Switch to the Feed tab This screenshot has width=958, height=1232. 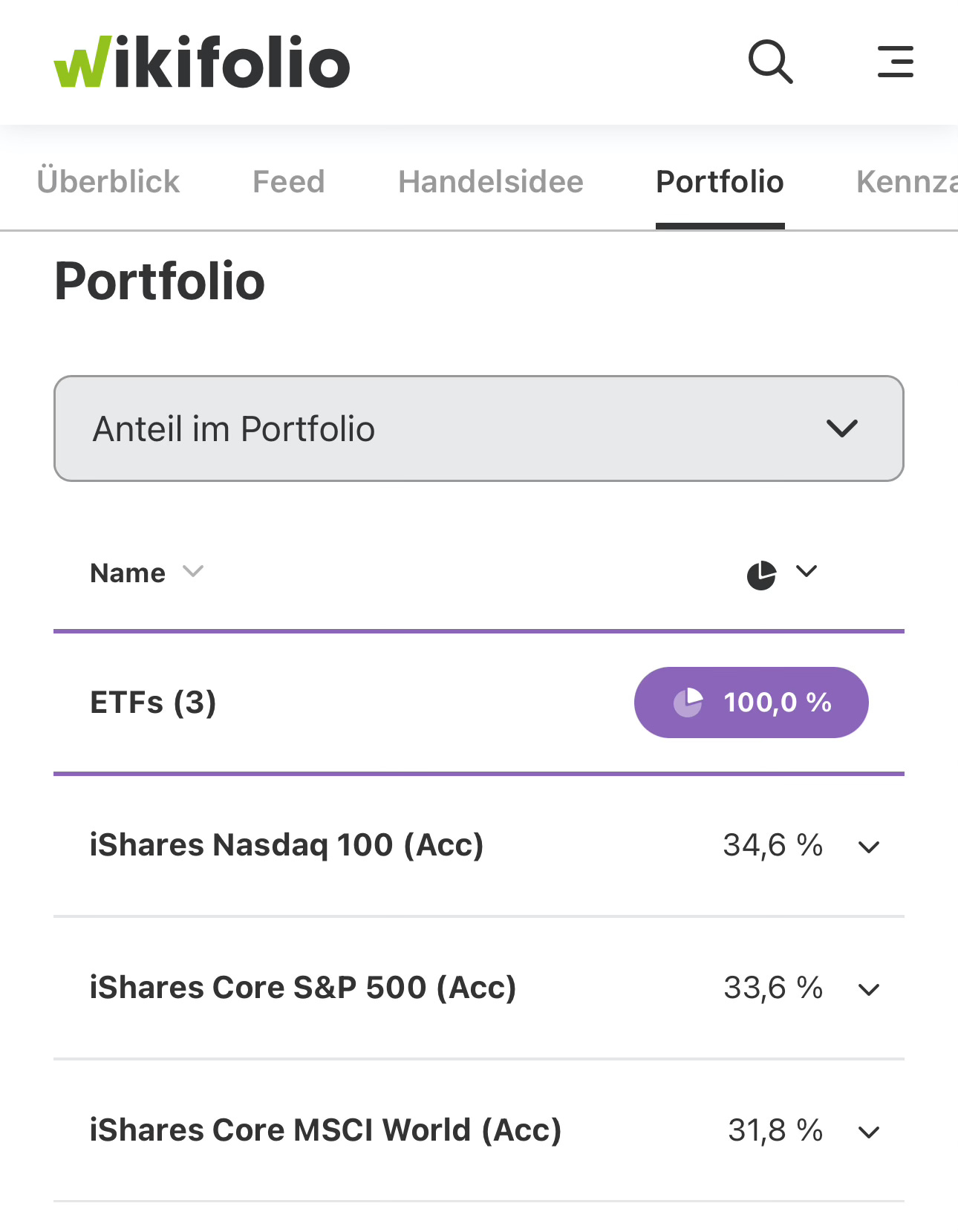[x=289, y=182]
